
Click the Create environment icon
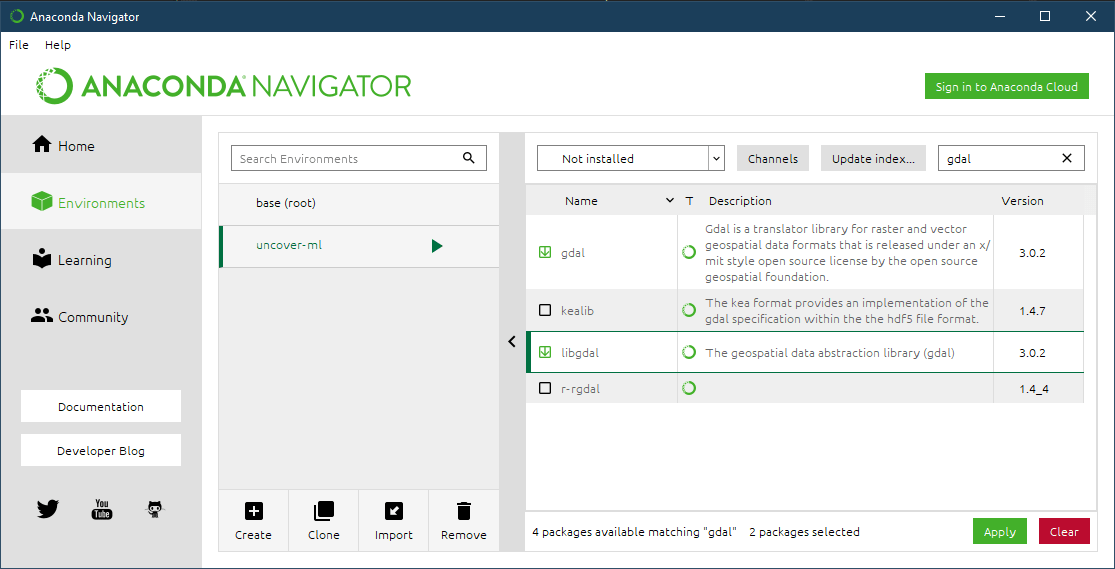tap(253, 511)
